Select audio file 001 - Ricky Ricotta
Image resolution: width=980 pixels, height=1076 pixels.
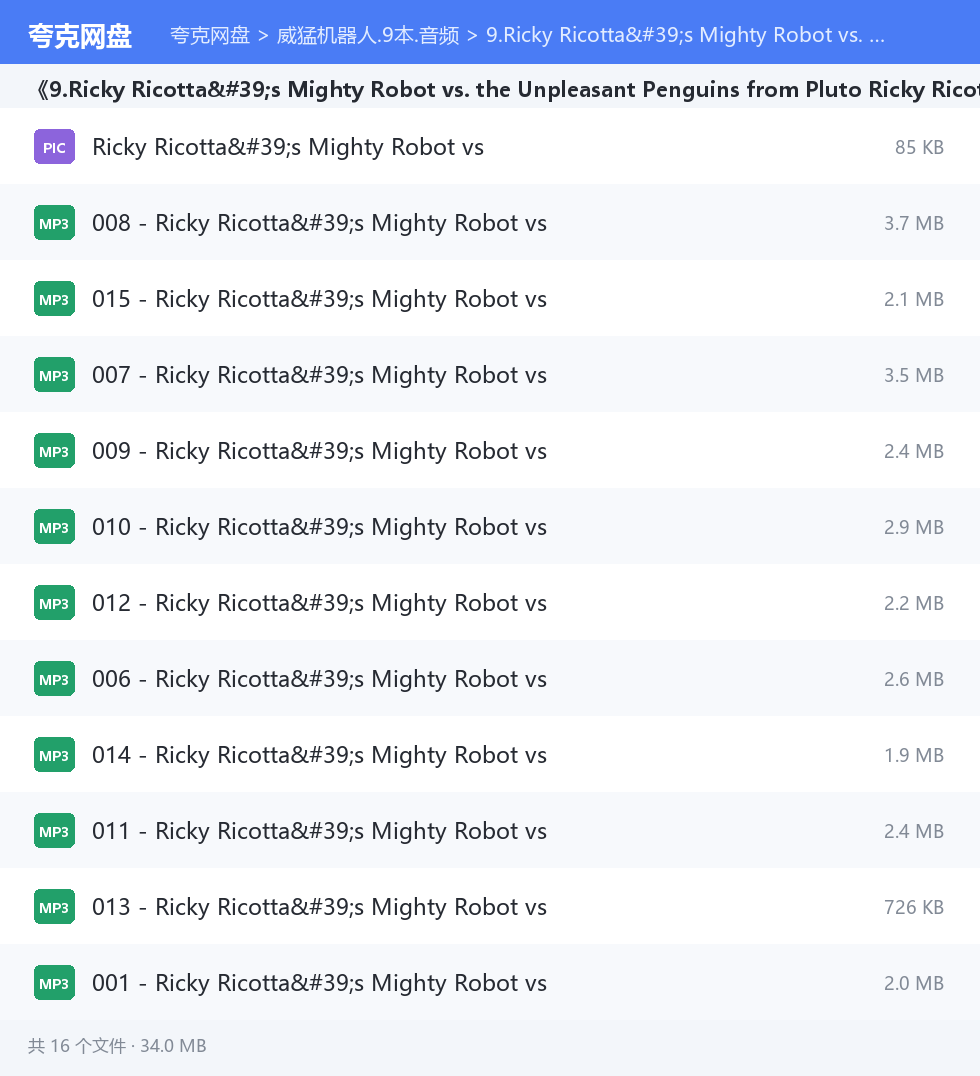[x=319, y=983]
